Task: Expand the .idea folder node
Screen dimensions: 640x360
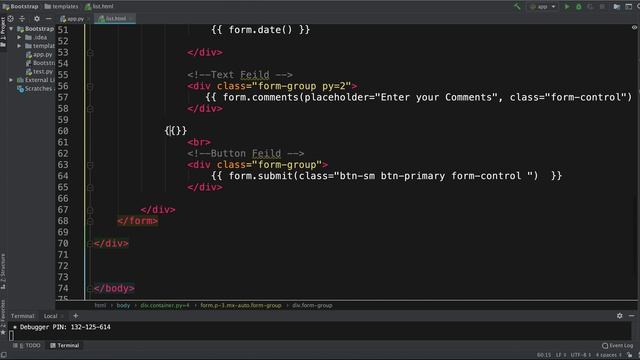Action: tap(19, 37)
